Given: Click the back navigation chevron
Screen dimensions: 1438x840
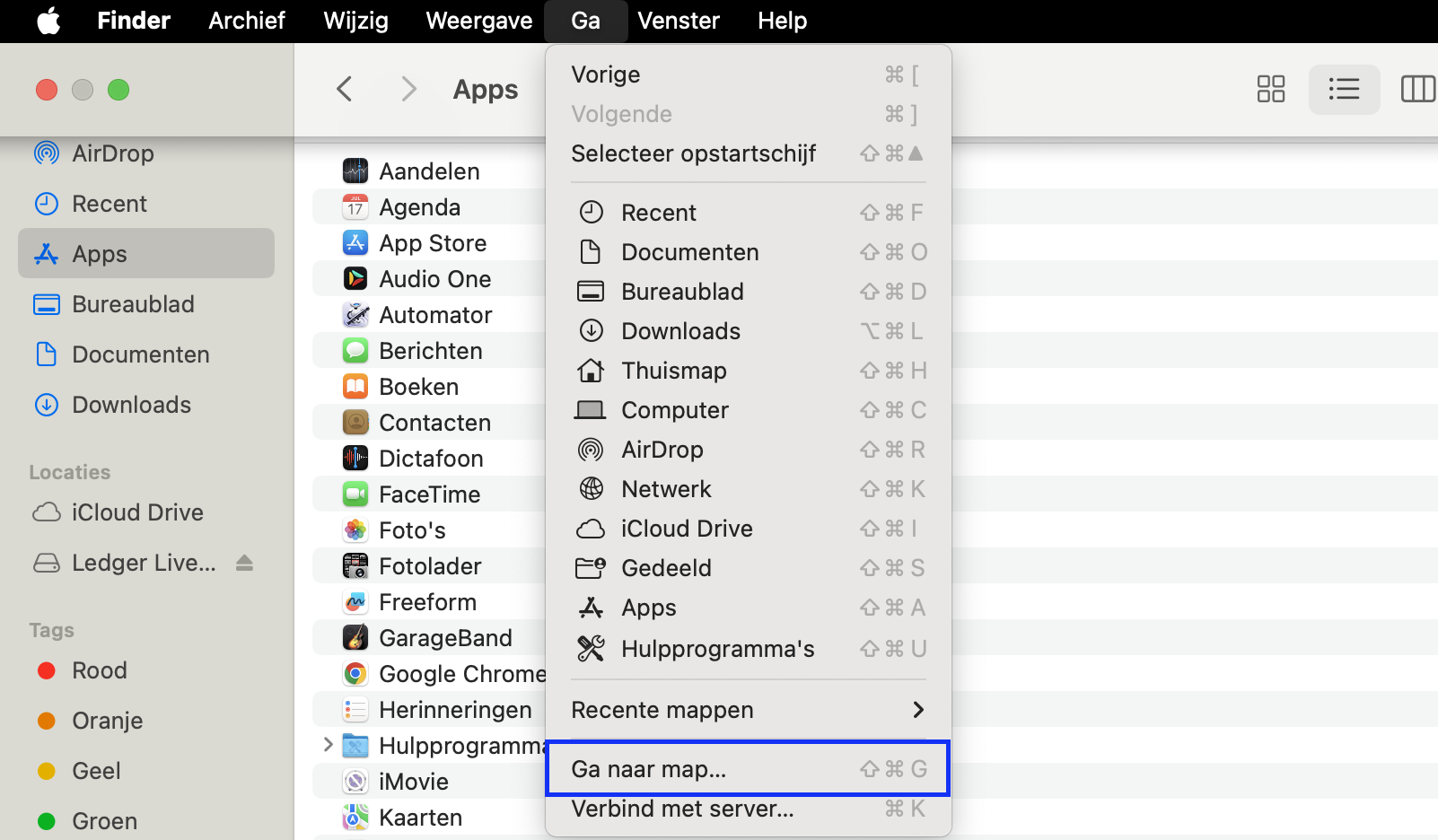Looking at the screenshot, I should (x=344, y=89).
